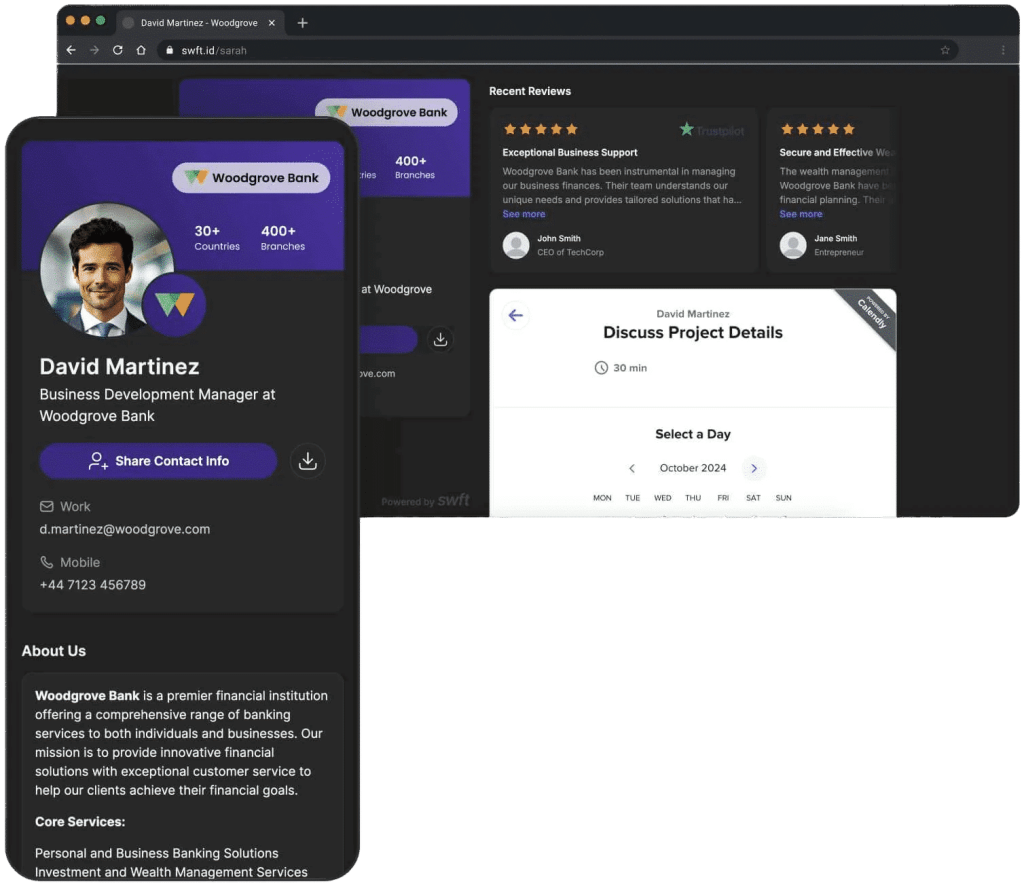Click the phone number +44 7123 456789
Viewport: 1024px width, 888px height.
point(93,585)
